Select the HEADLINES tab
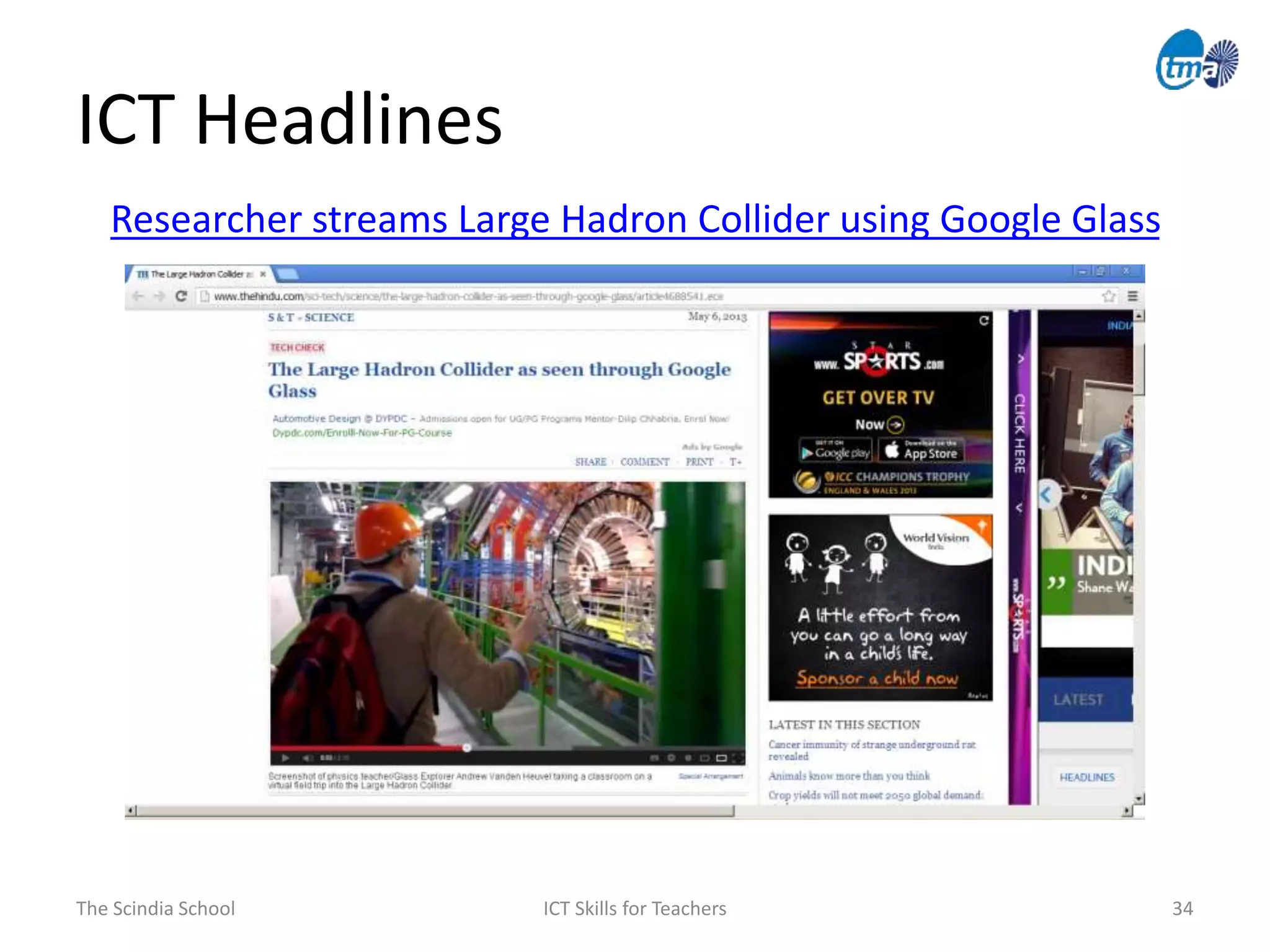The image size is (1270, 952). 1087,777
